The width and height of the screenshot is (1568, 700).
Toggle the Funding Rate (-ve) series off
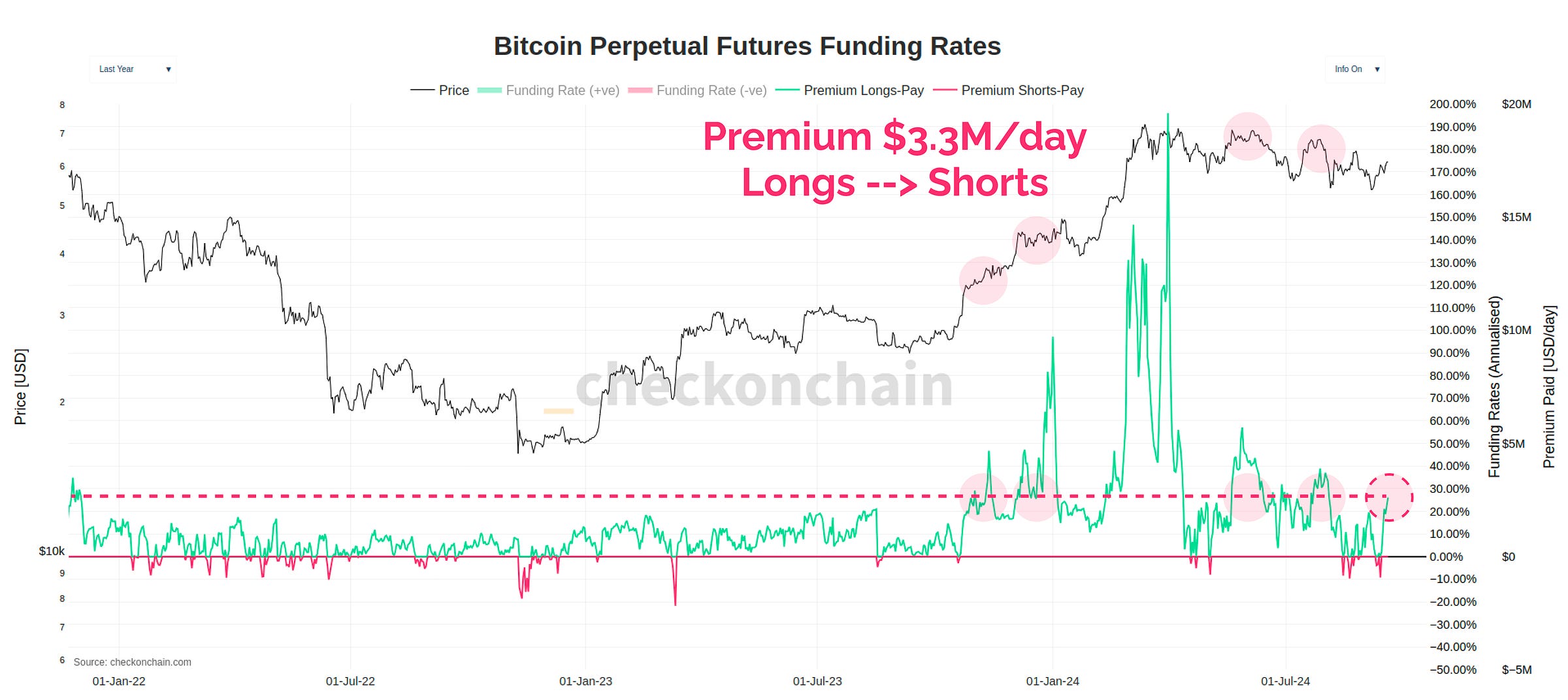point(715,90)
